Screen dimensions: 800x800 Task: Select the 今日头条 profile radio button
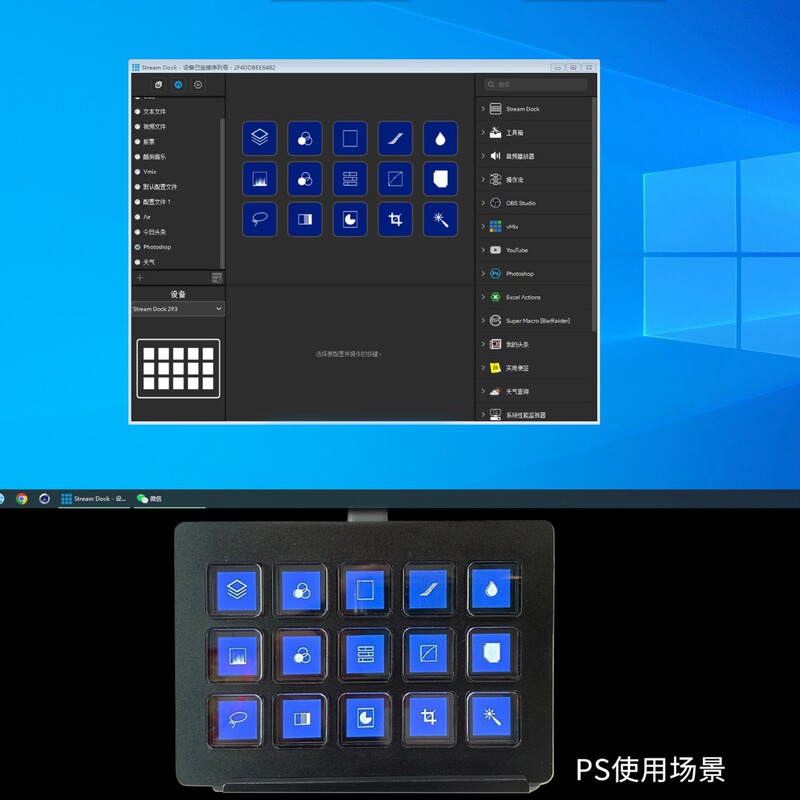click(x=137, y=232)
